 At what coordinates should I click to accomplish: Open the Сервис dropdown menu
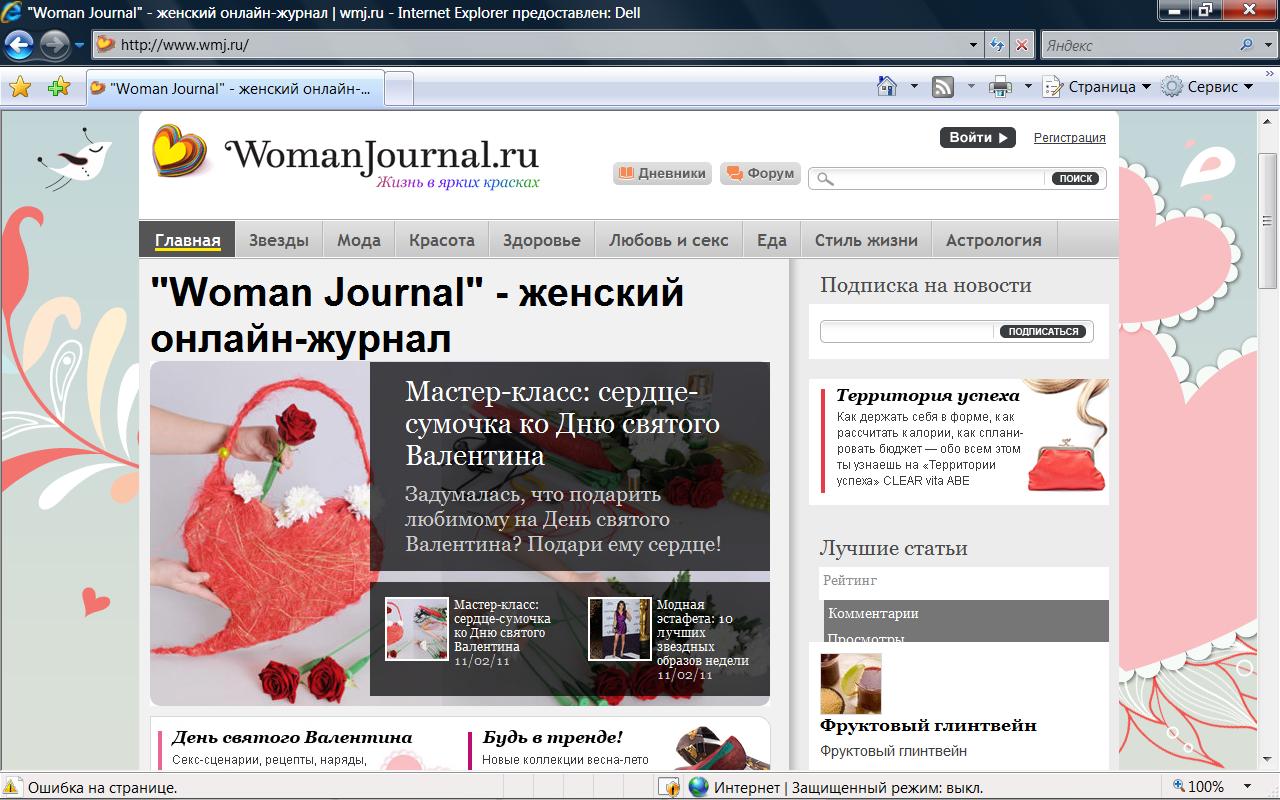[1208, 87]
